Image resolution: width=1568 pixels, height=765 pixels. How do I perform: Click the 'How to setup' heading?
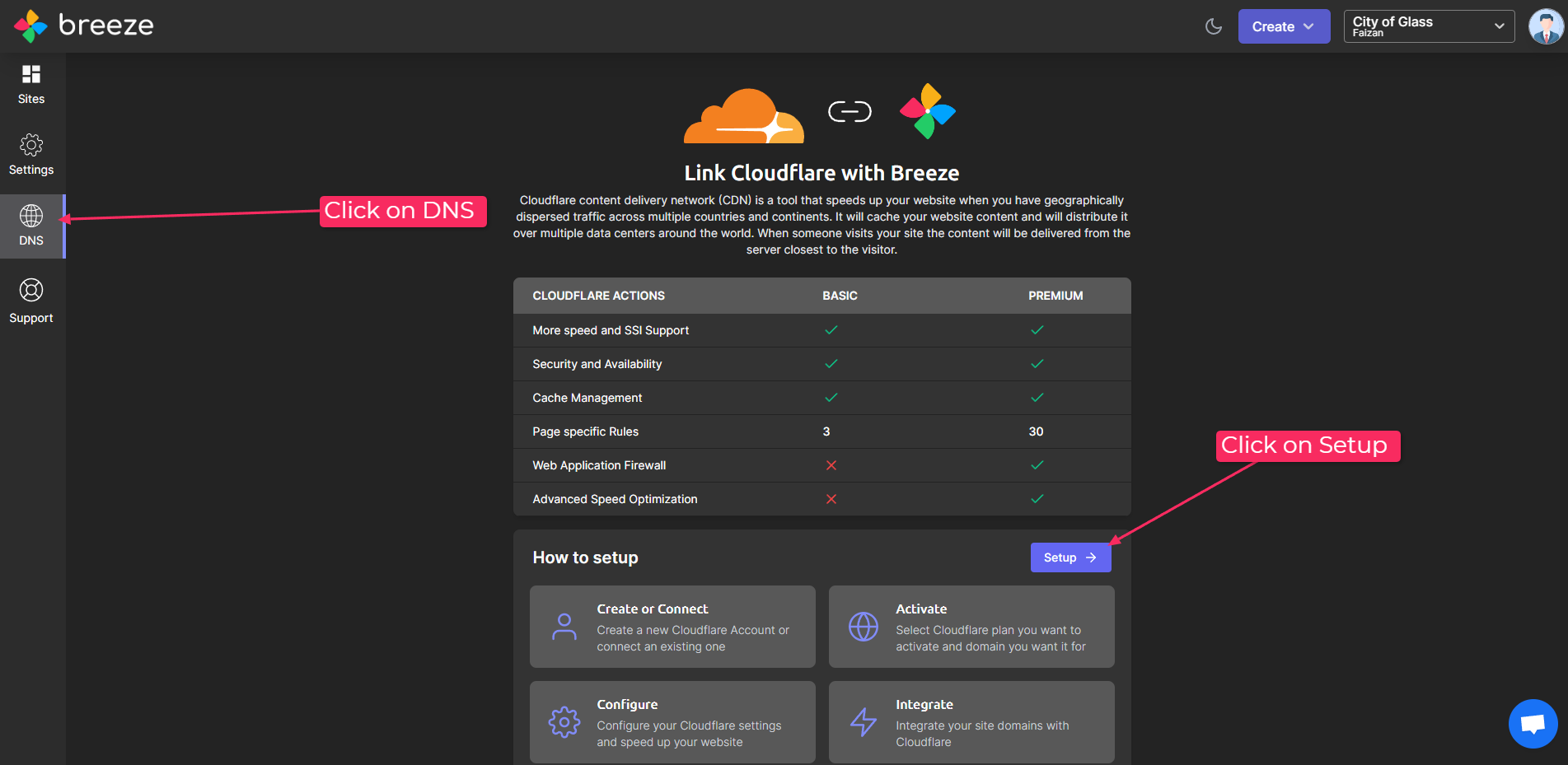[585, 557]
